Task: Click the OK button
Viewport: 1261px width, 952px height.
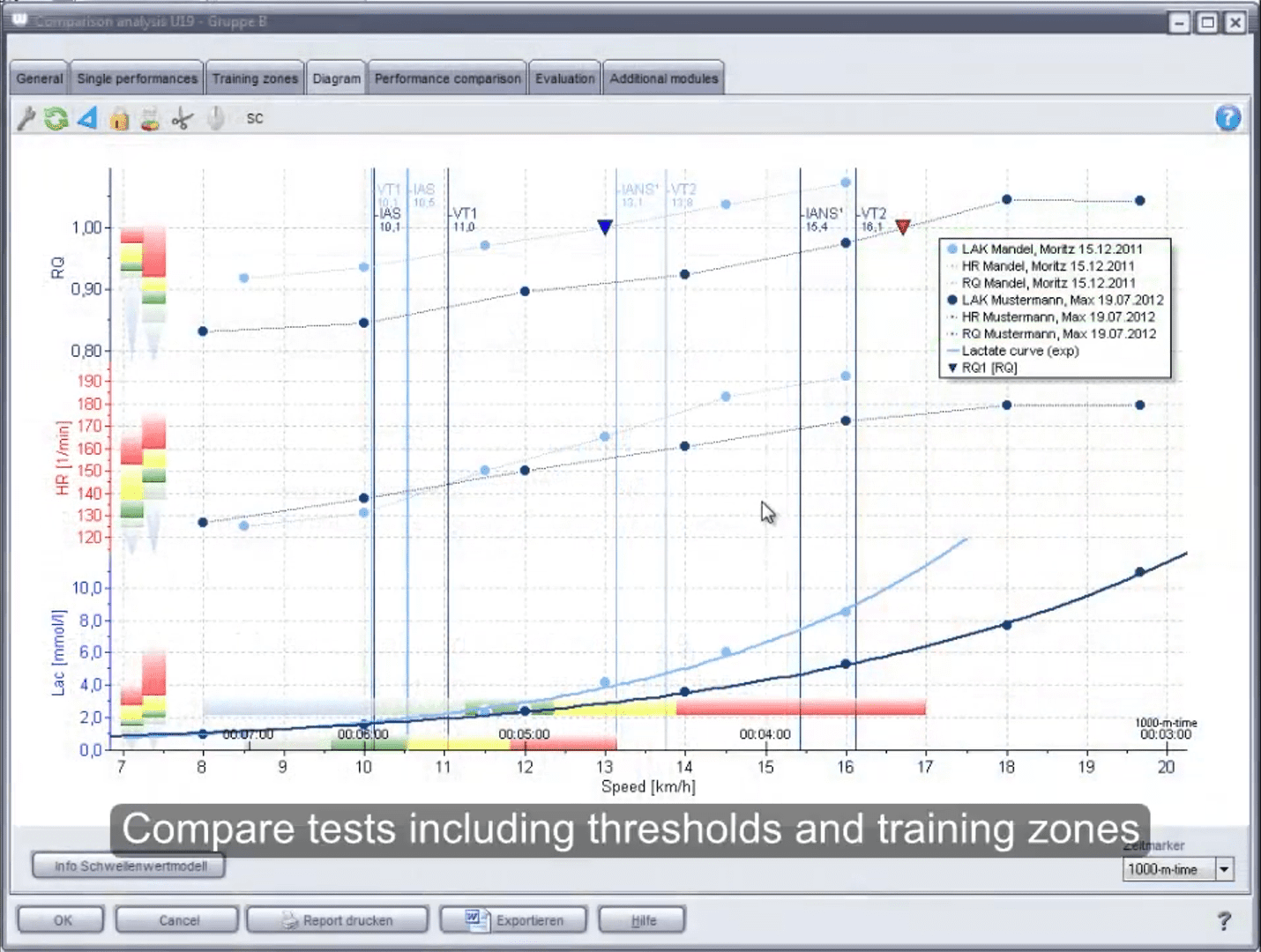Action: pyautogui.click(x=61, y=920)
